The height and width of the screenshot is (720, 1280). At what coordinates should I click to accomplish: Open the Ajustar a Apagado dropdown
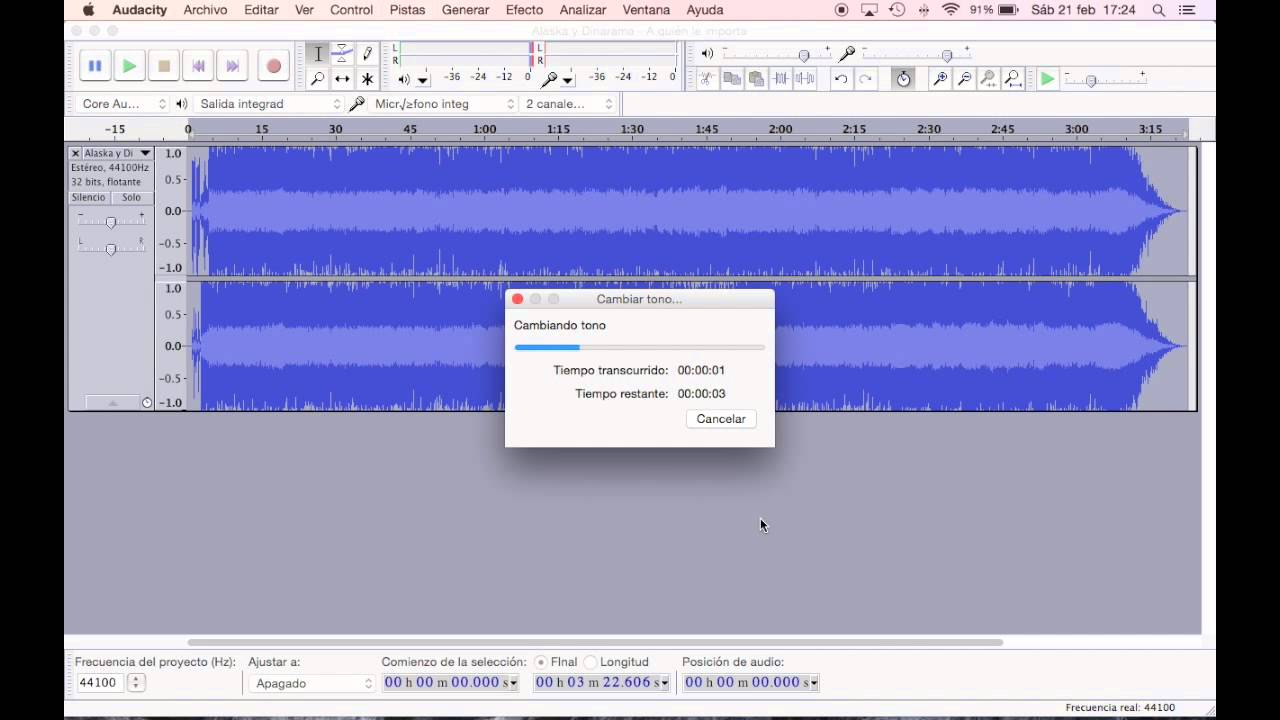(x=312, y=684)
